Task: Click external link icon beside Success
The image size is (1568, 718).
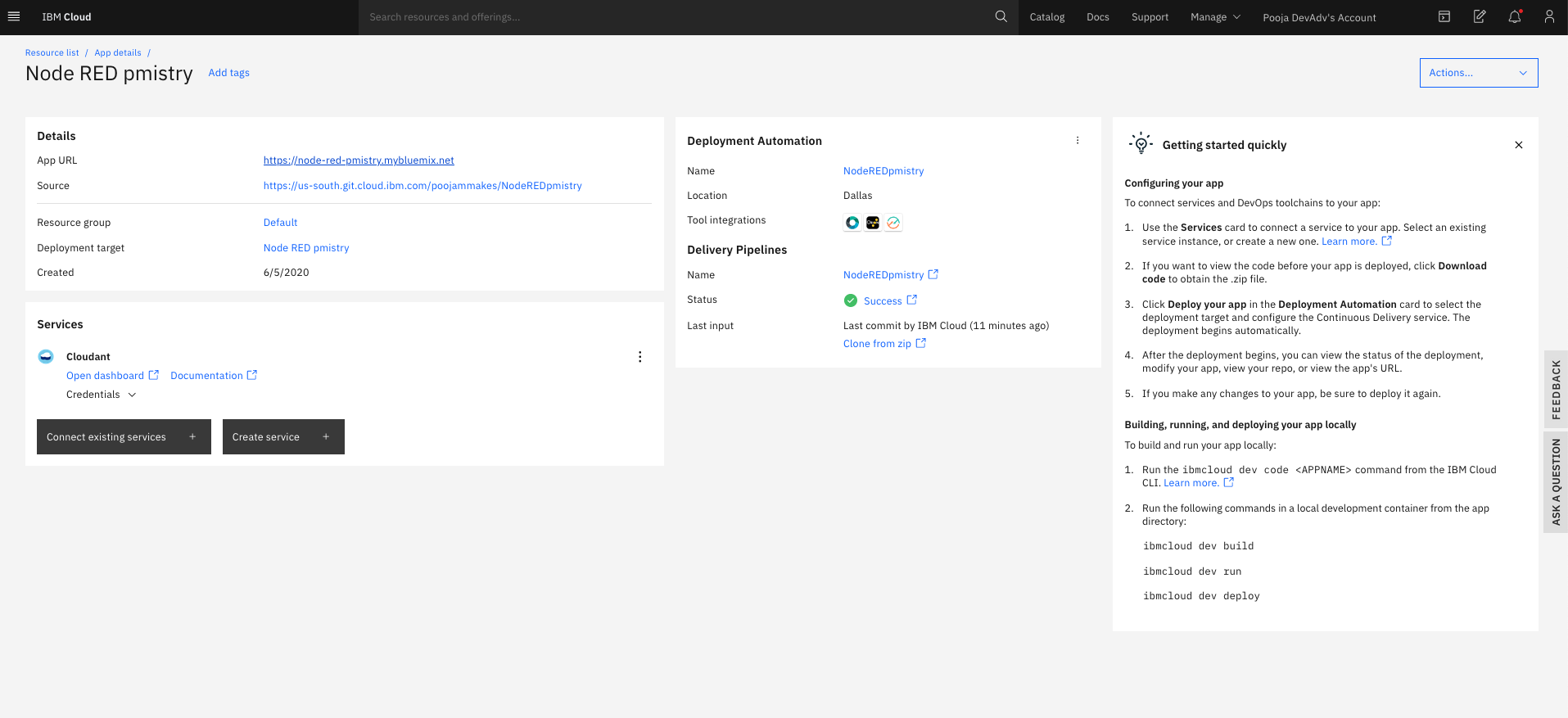Action: (911, 300)
